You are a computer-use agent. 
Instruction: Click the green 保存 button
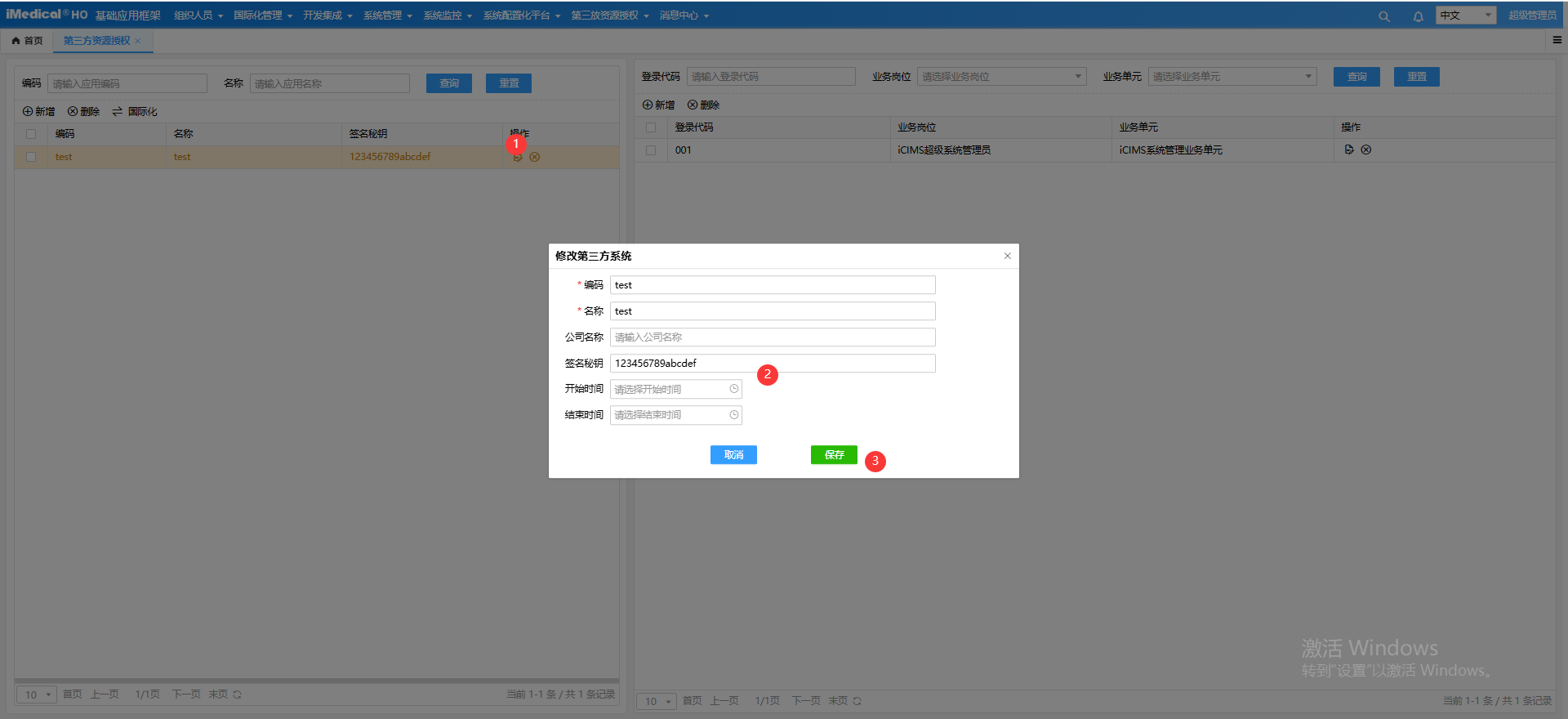pyautogui.click(x=834, y=455)
